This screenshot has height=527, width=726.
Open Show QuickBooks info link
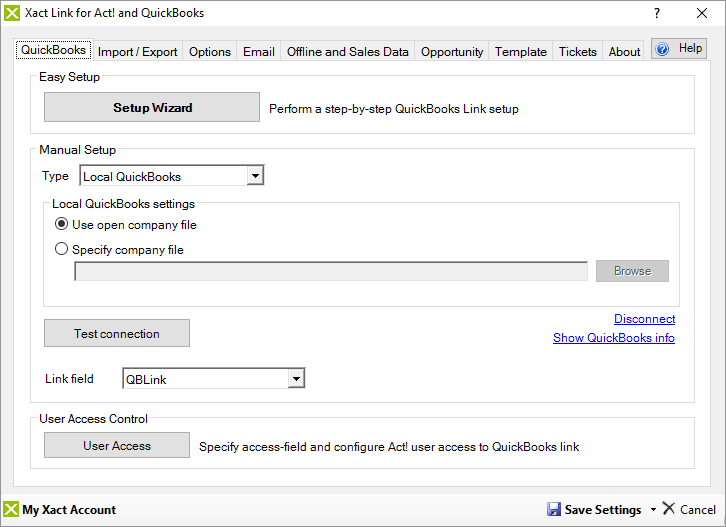[614, 338]
